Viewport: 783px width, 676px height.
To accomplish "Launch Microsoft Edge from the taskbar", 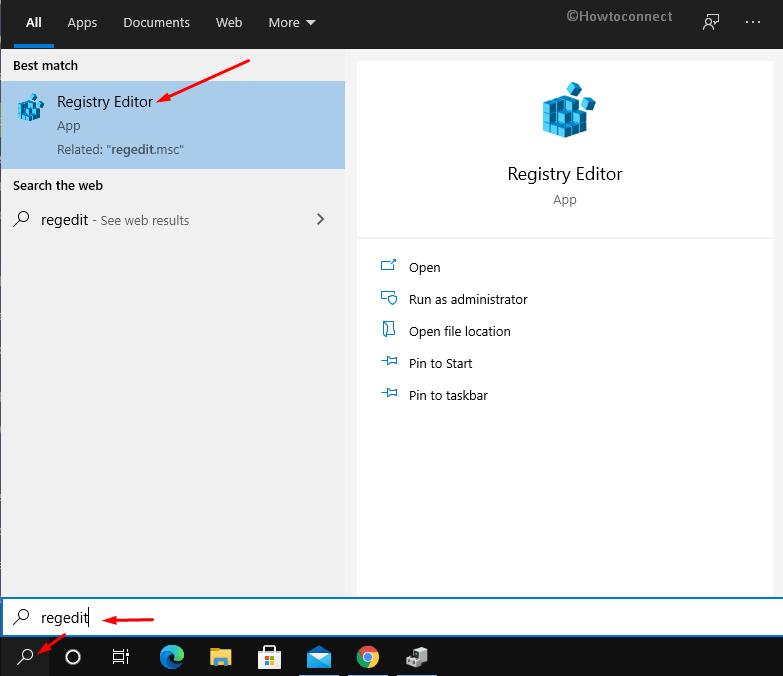I will pos(172,657).
